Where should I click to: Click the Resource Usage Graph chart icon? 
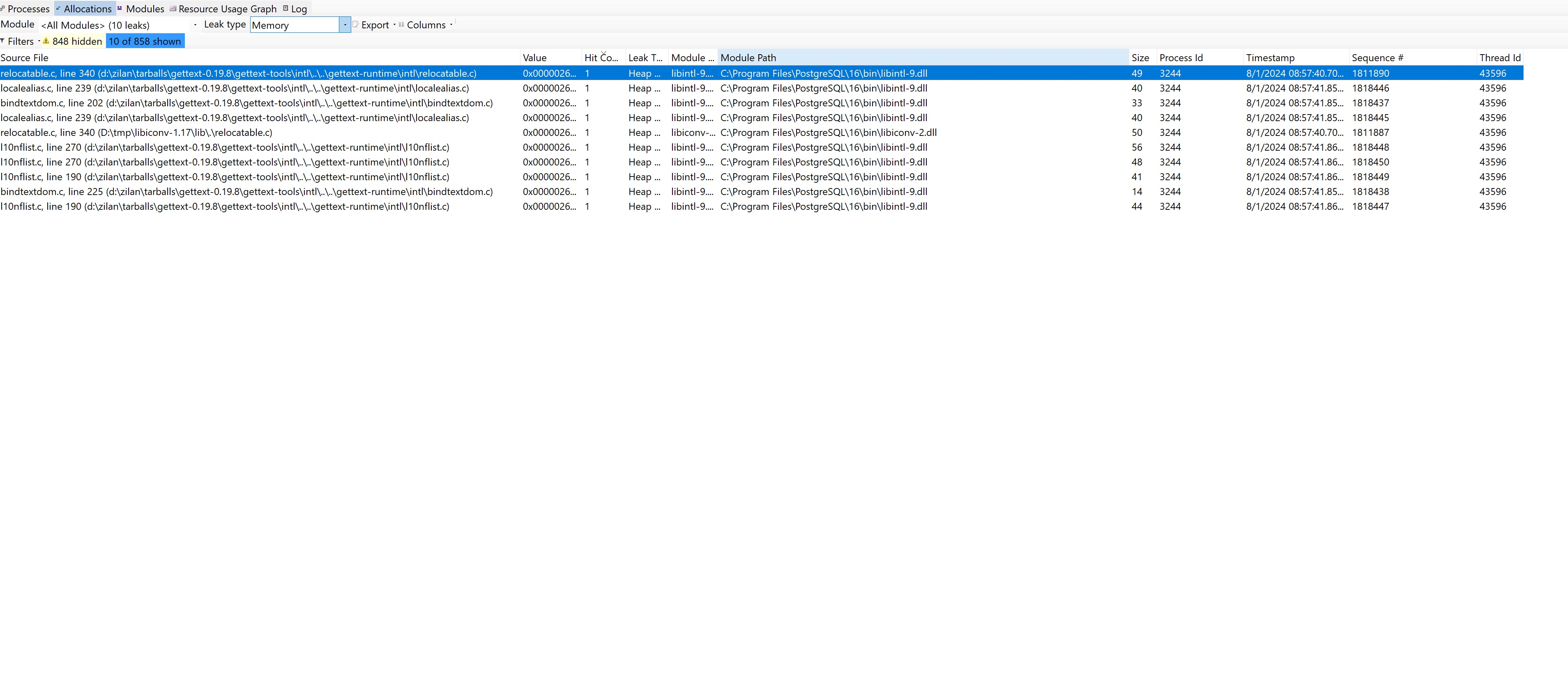tap(173, 9)
